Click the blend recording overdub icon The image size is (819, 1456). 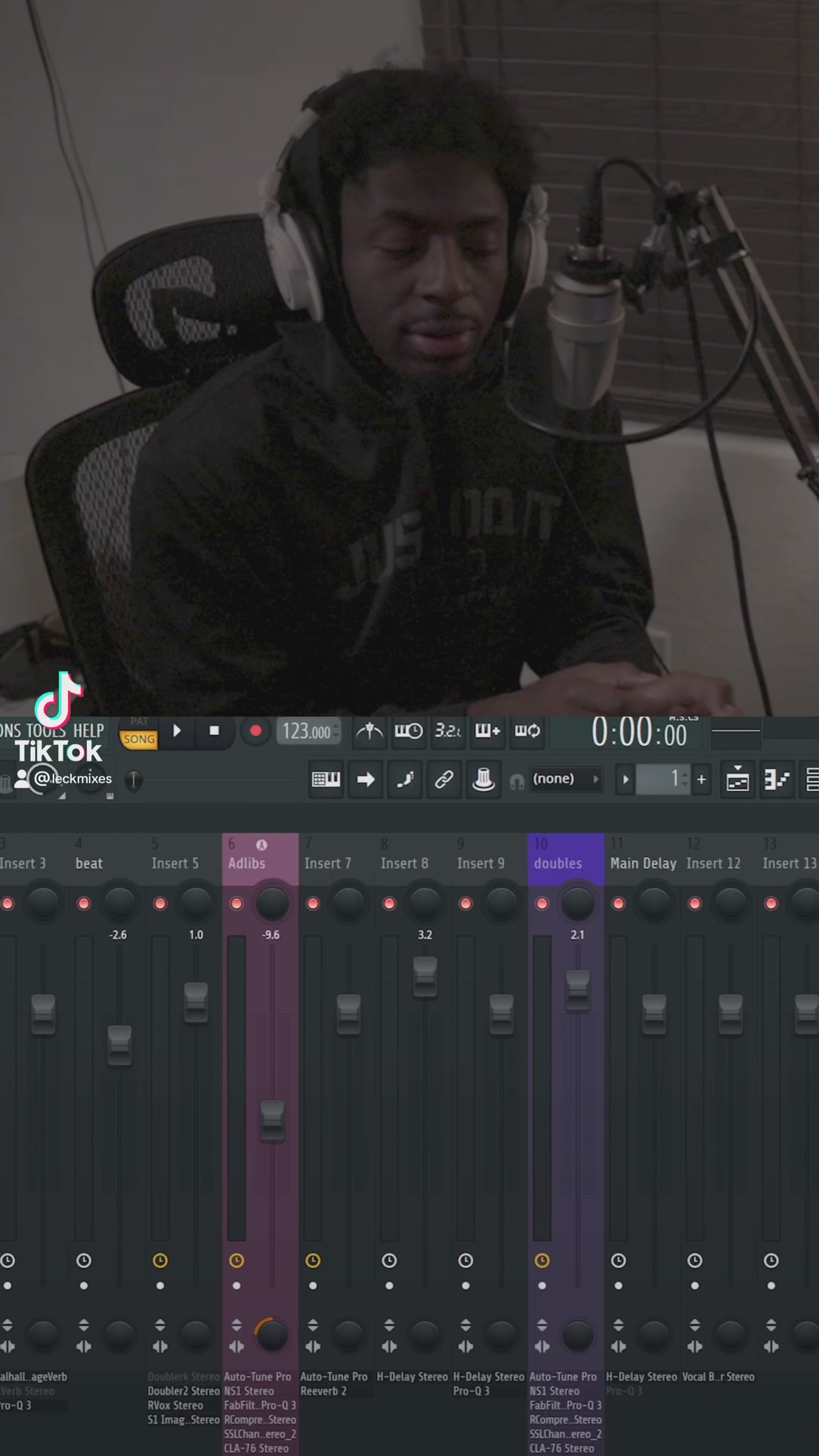click(487, 731)
